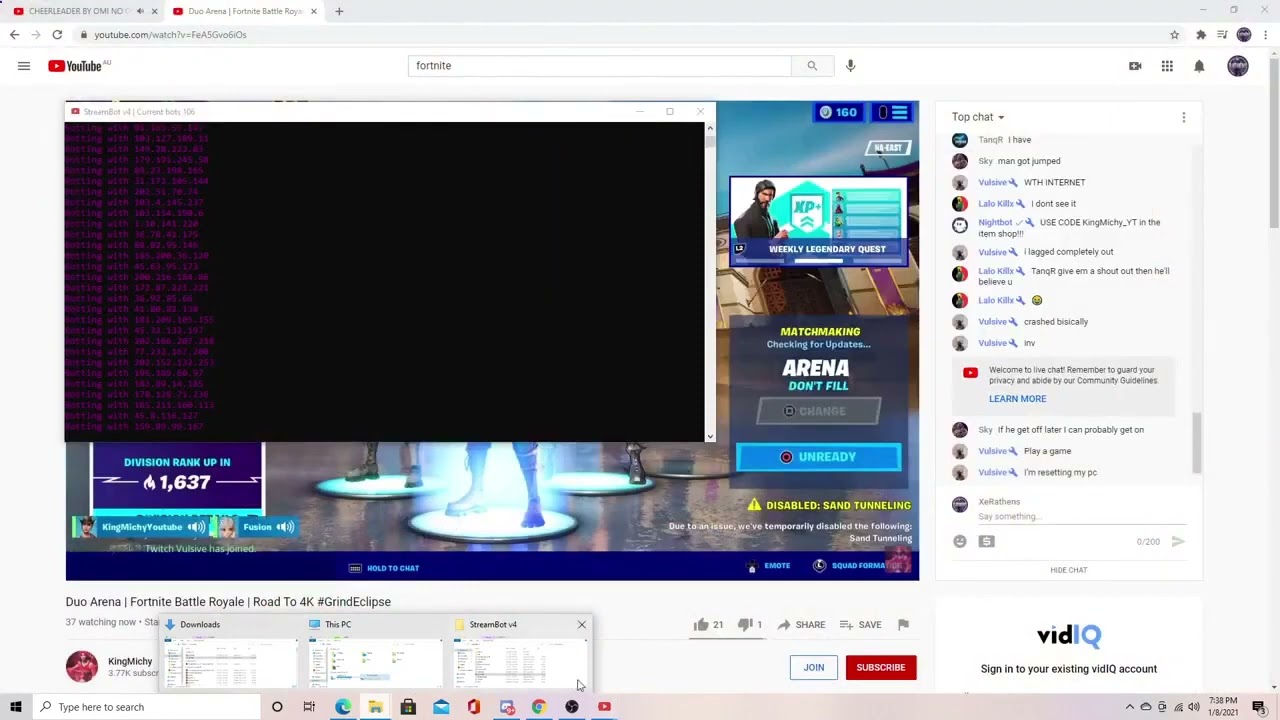Open the Microsoft Store taskbar icon

pyautogui.click(x=408, y=707)
